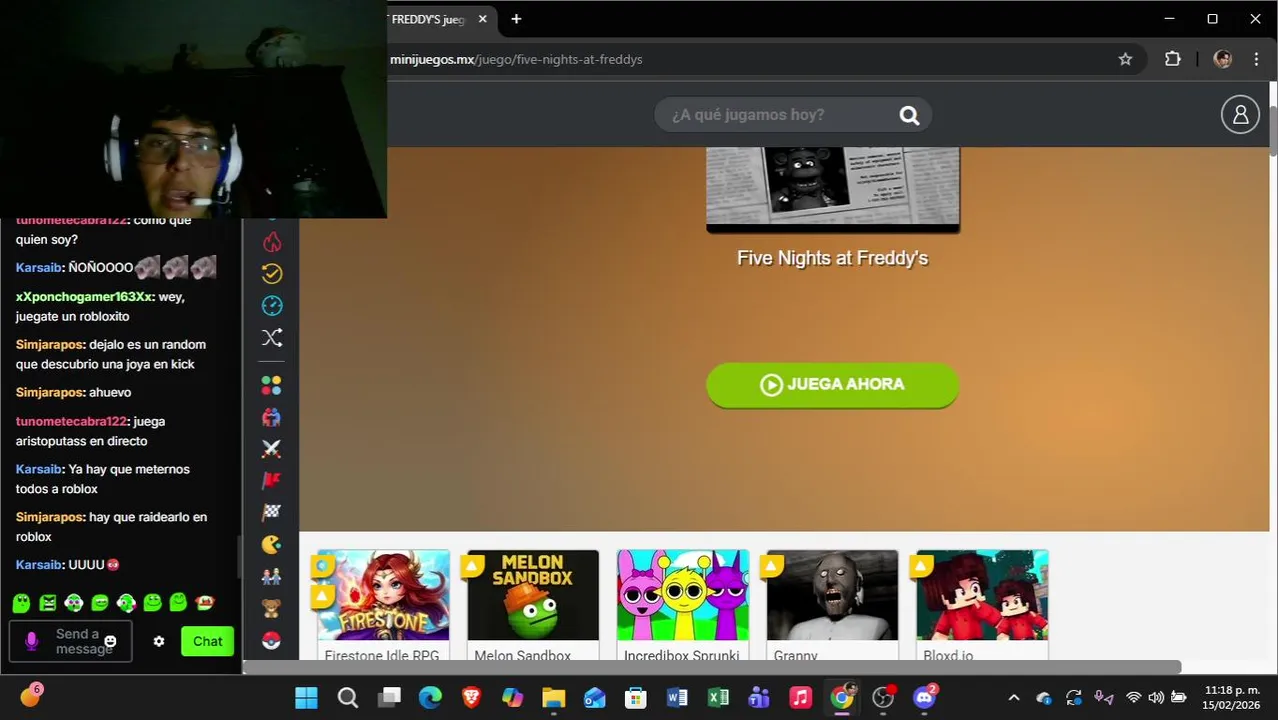
Task: Open chat settings gear icon
Action: [x=158, y=641]
